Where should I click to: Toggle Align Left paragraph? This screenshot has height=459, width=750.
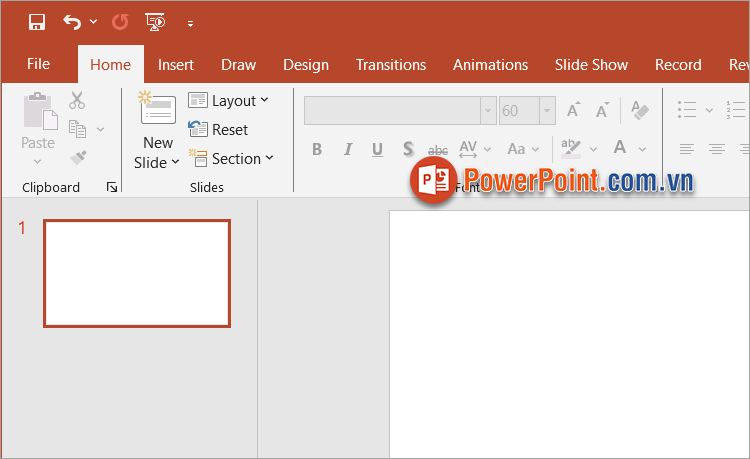[686, 149]
